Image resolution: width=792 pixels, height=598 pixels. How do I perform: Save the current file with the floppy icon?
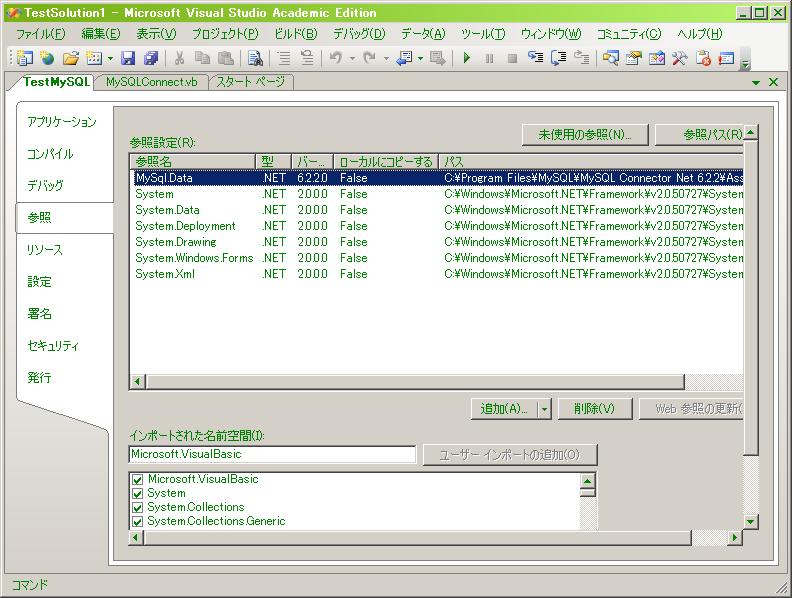click(x=128, y=58)
